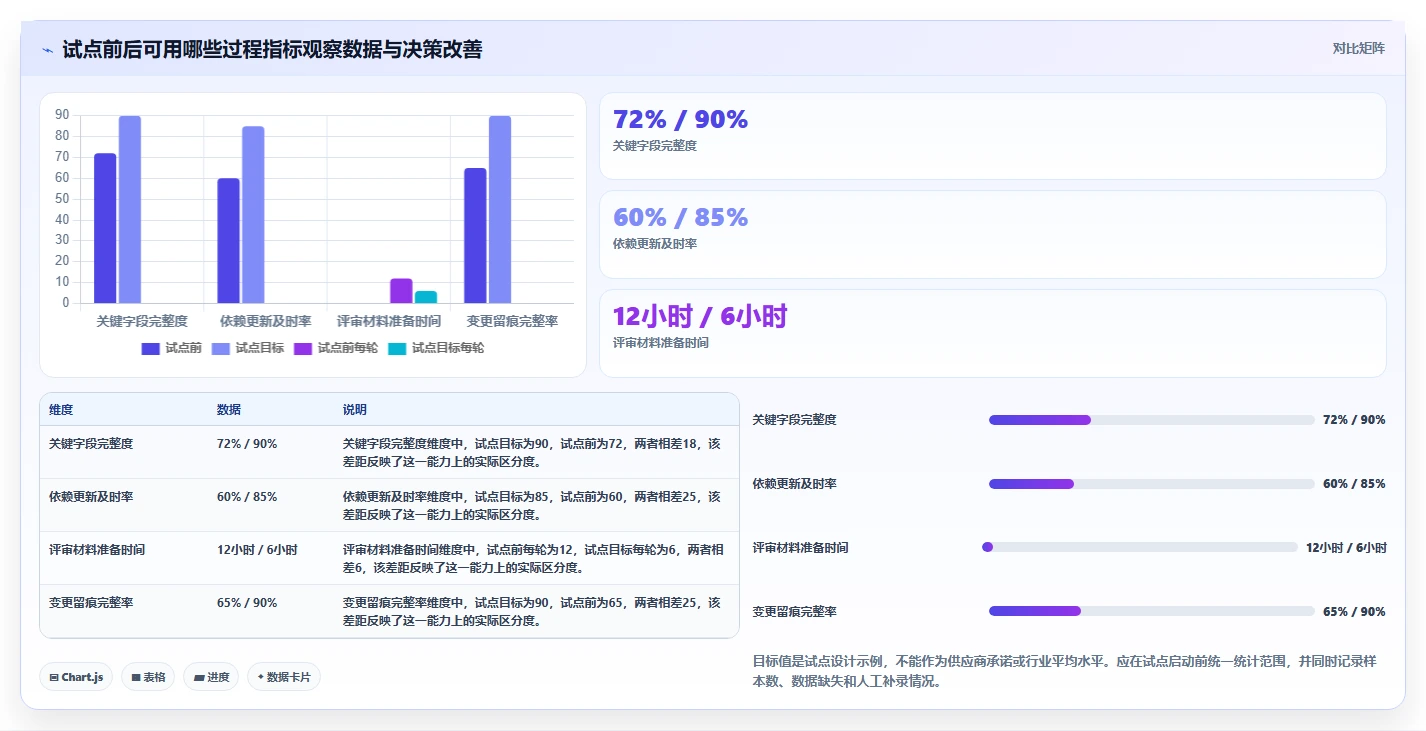This screenshot has width=1426, height=731.
Task: Click the 评审材料准备时间 progress bar
Action: [x=1140, y=547]
